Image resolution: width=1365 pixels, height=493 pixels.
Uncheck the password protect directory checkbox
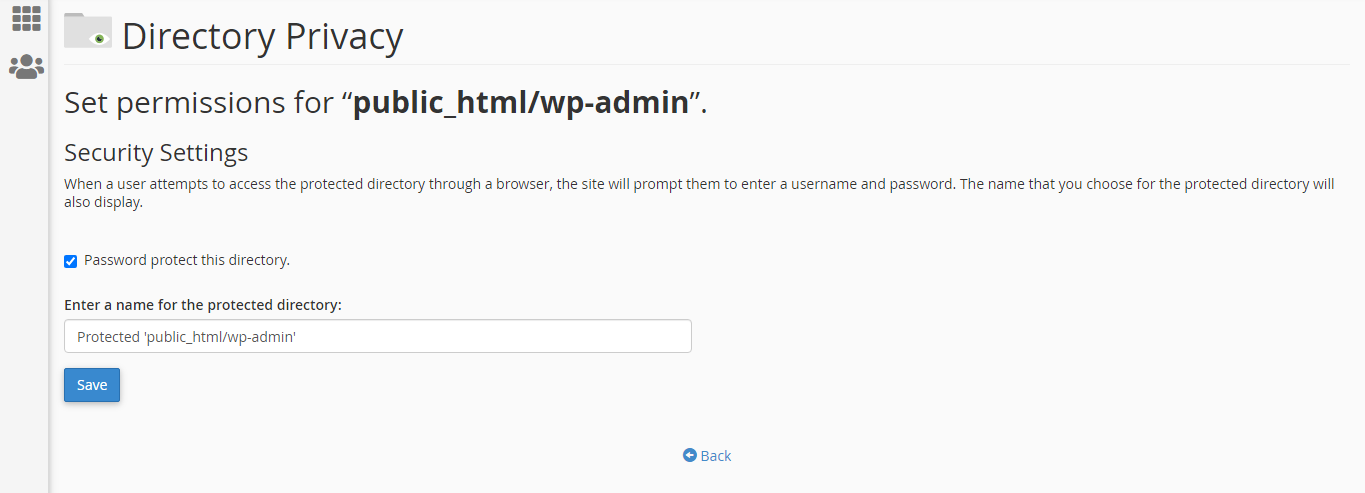point(70,261)
